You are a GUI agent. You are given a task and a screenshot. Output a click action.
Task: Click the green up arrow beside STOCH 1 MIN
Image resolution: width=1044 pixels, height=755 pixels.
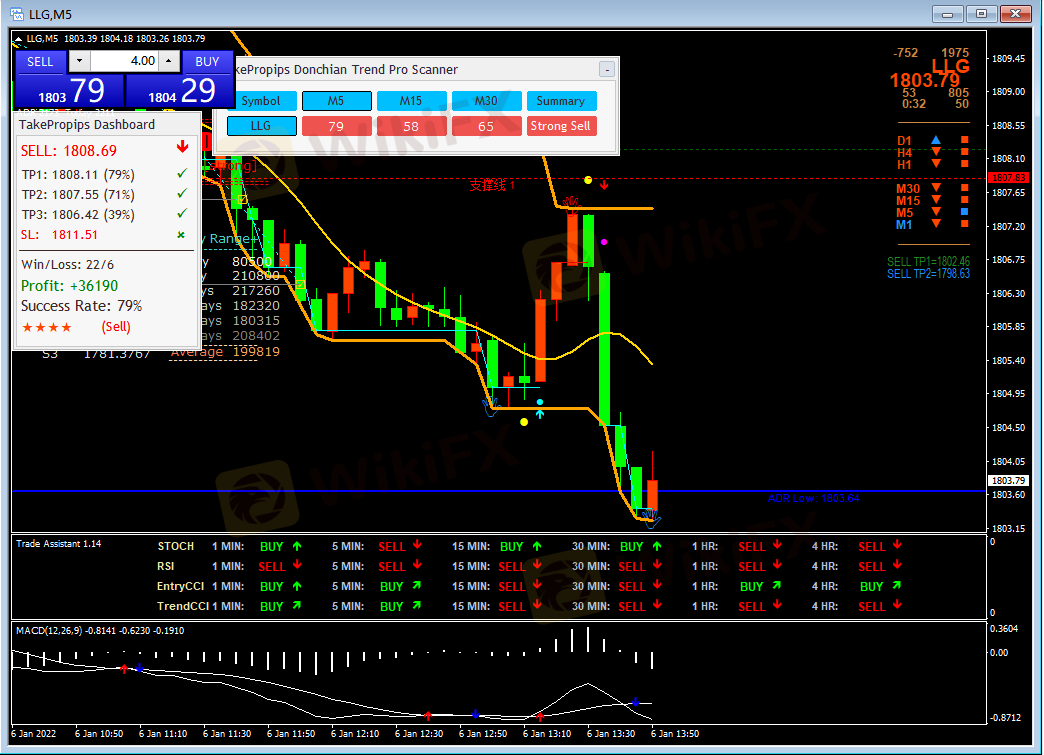pos(296,547)
